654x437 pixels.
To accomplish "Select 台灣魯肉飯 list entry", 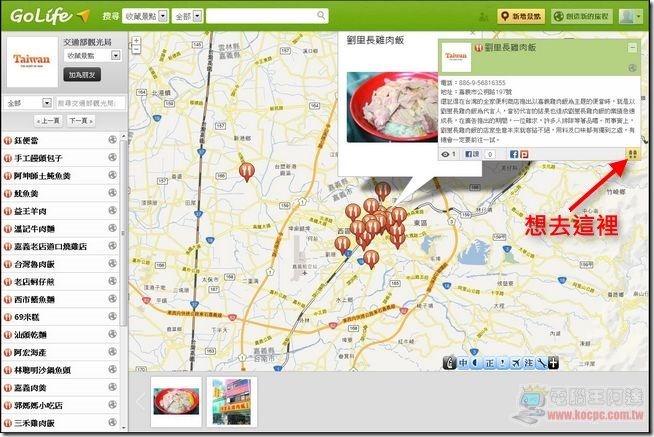I will click(34, 264).
